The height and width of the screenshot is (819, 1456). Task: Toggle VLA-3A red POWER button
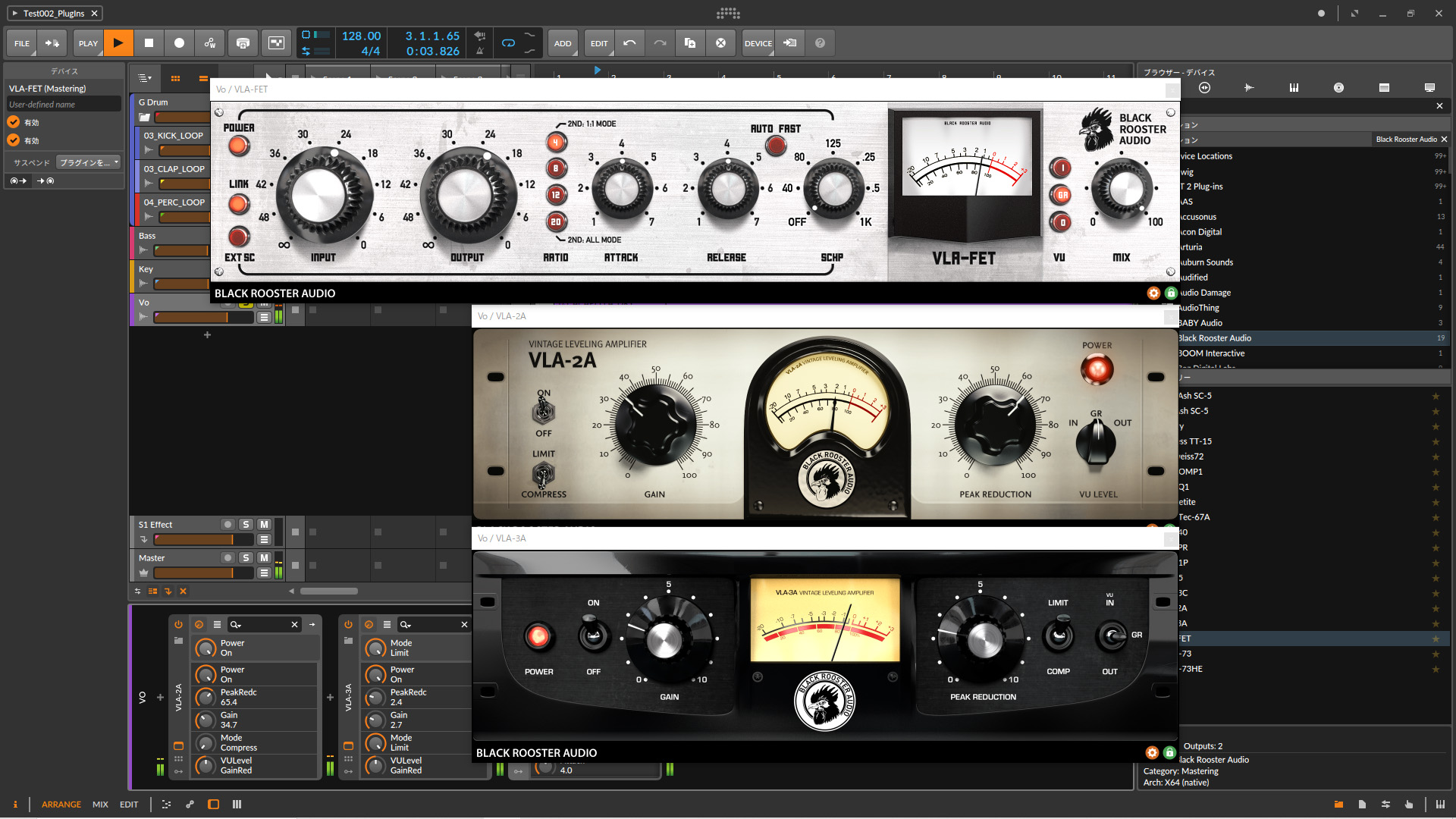pos(538,636)
